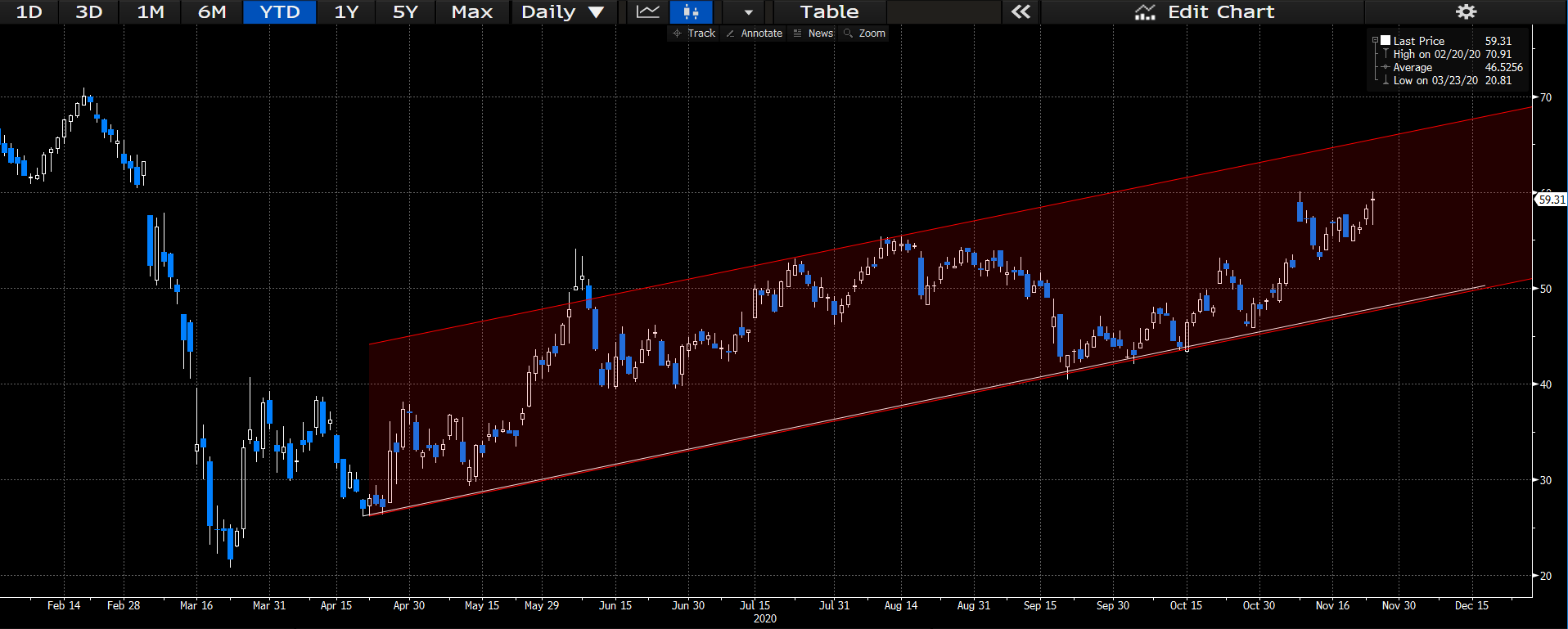This screenshot has height=629, width=1568.
Task: Open the Table view
Action: 829,11
